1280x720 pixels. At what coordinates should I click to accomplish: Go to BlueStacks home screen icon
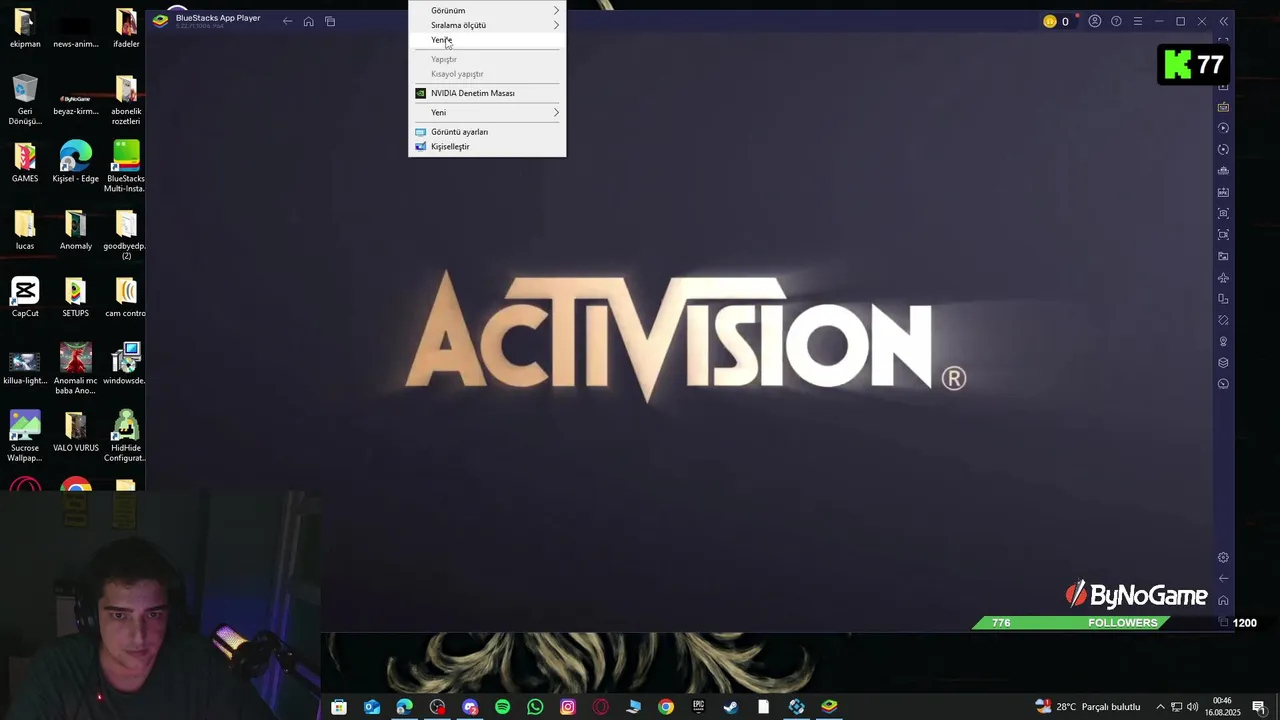[x=308, y=21]
